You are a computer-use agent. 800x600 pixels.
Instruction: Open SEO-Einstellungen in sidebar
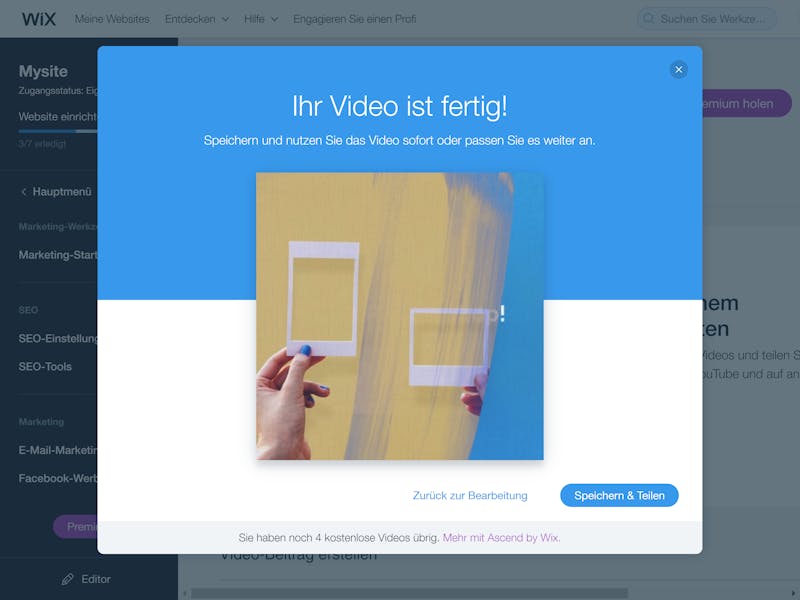[58, 338]
